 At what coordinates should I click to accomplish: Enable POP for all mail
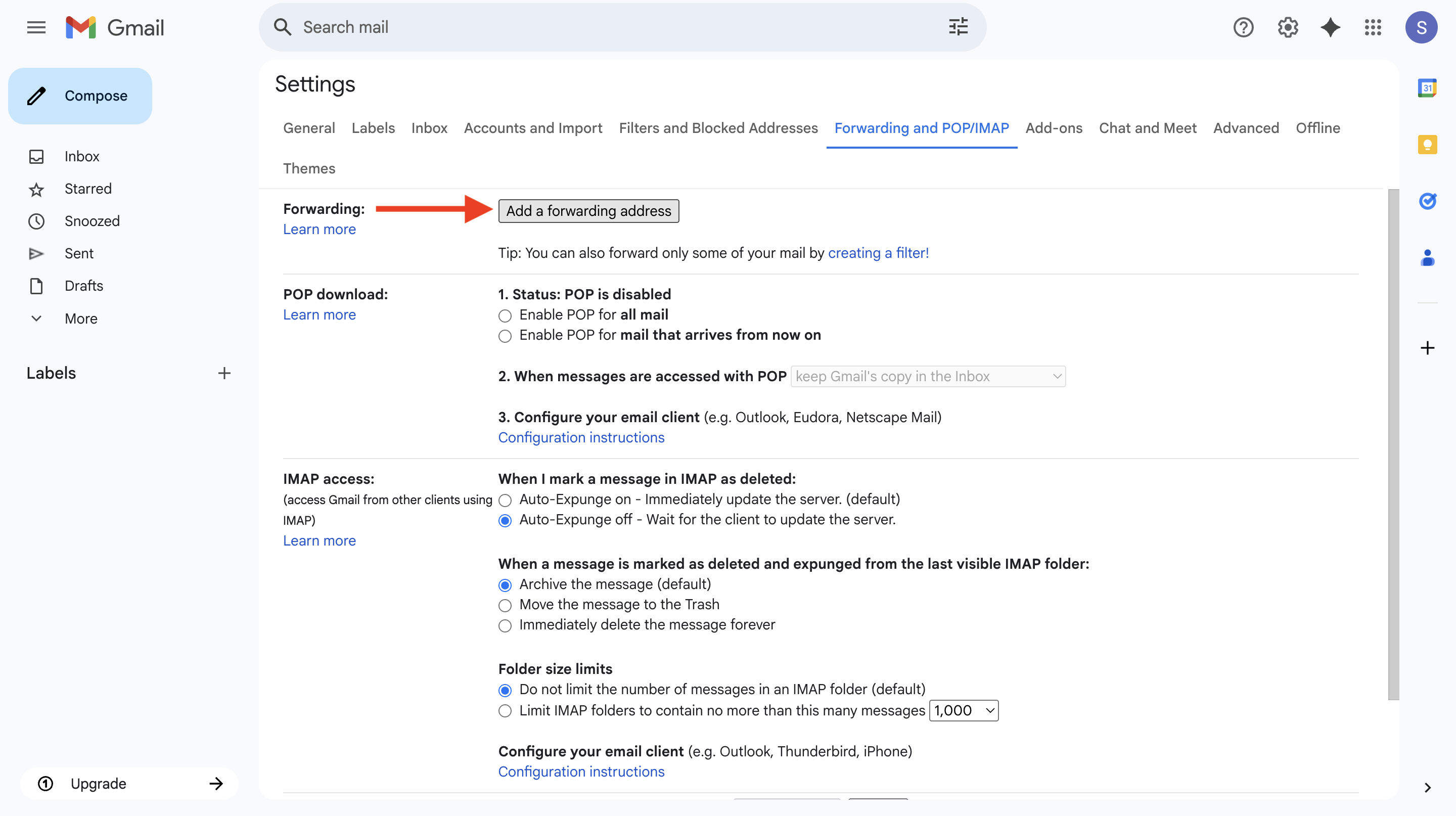point(505,315)
